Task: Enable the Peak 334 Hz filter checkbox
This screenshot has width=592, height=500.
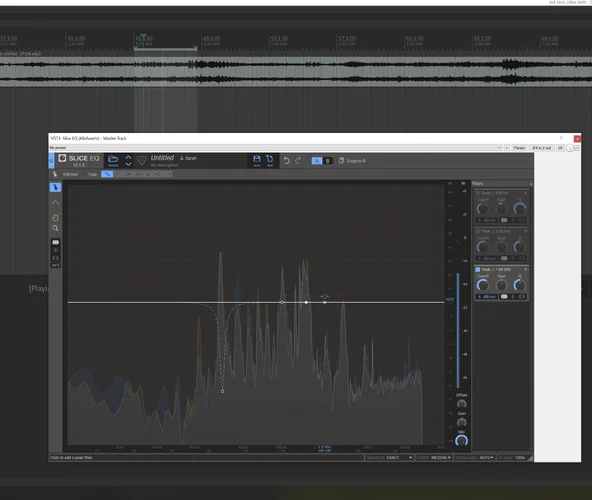Action: click(x=478, y=193)
